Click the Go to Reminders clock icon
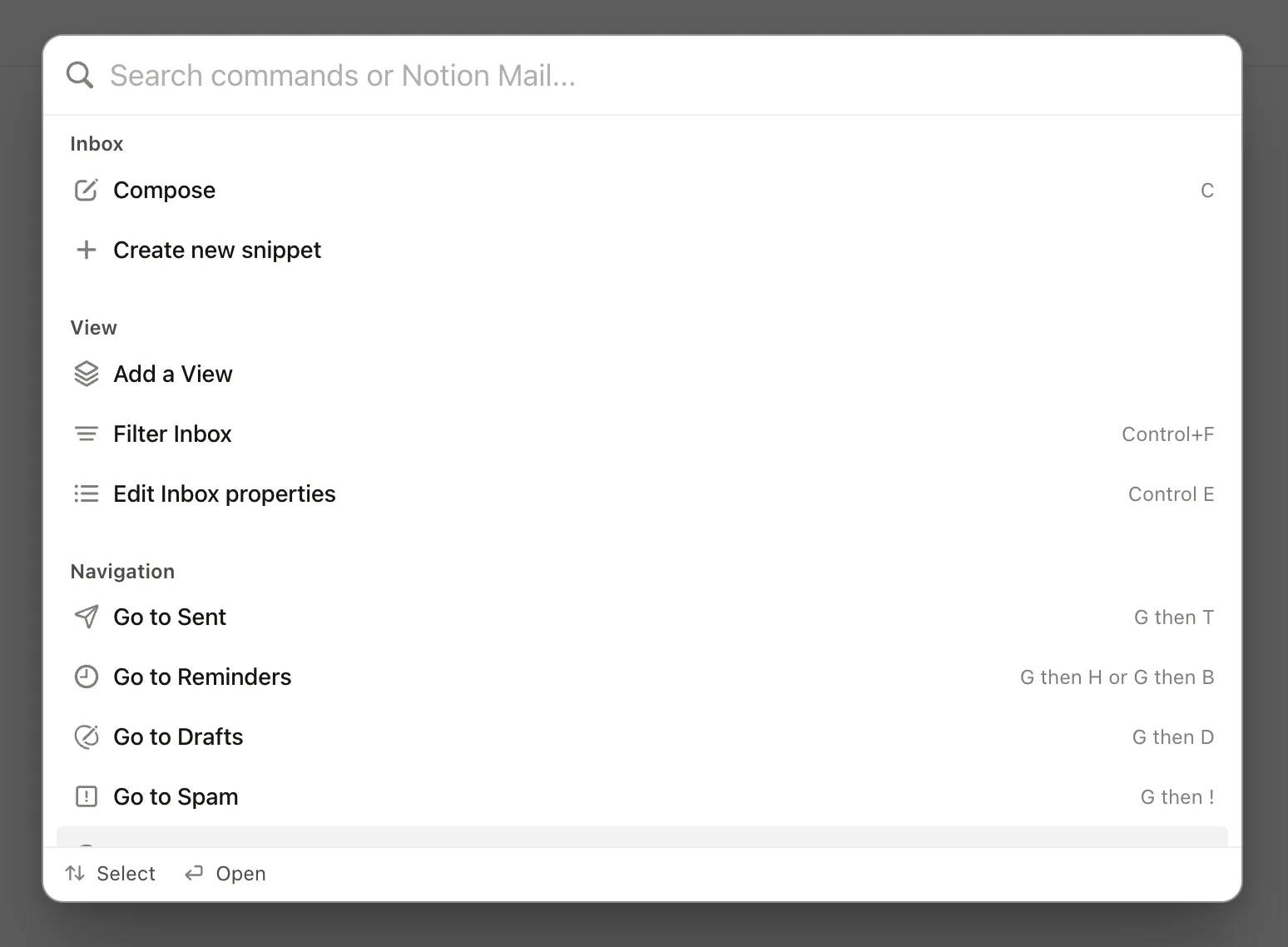1288x947 pixels. pos(87,677)
